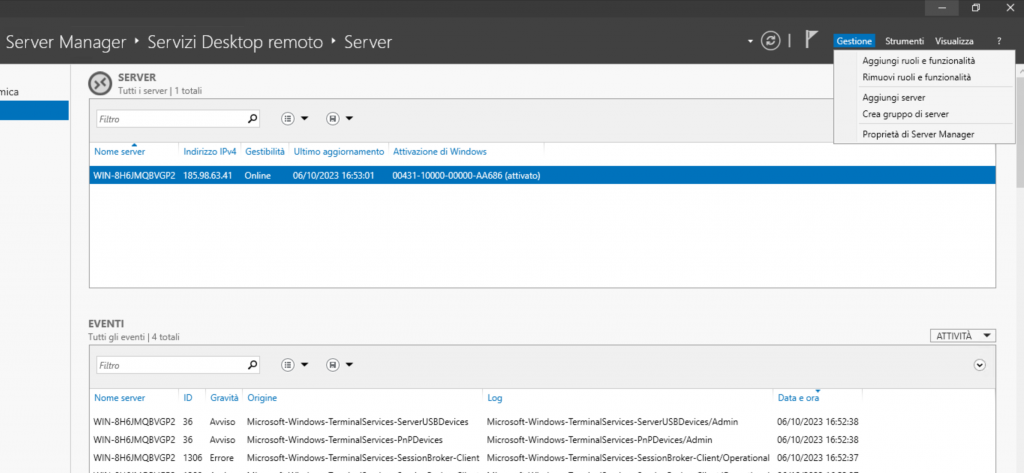1024x473 pixels.
Task: Select Aggiungi ruoli e funzionalità
Action: pos(918,61)
